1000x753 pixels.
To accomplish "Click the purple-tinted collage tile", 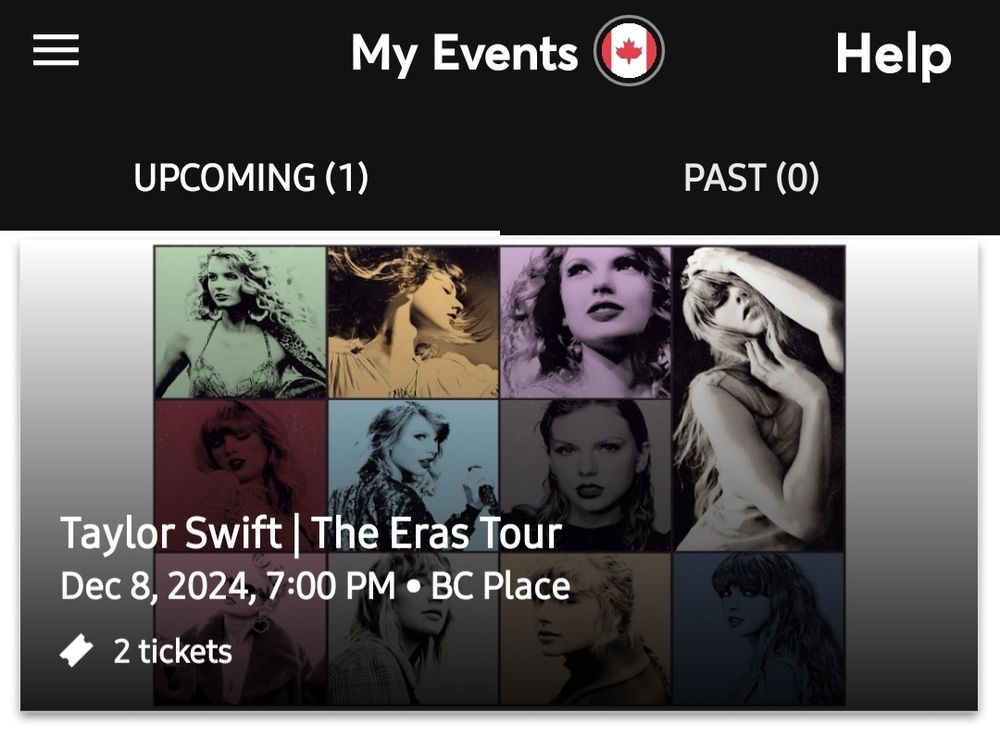I will coord(585,322).
